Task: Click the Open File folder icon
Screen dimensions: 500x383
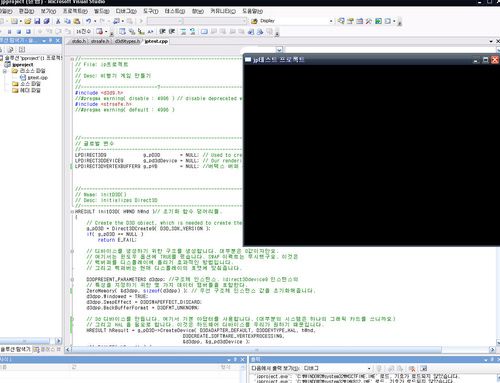Action: tap(28, 21)
